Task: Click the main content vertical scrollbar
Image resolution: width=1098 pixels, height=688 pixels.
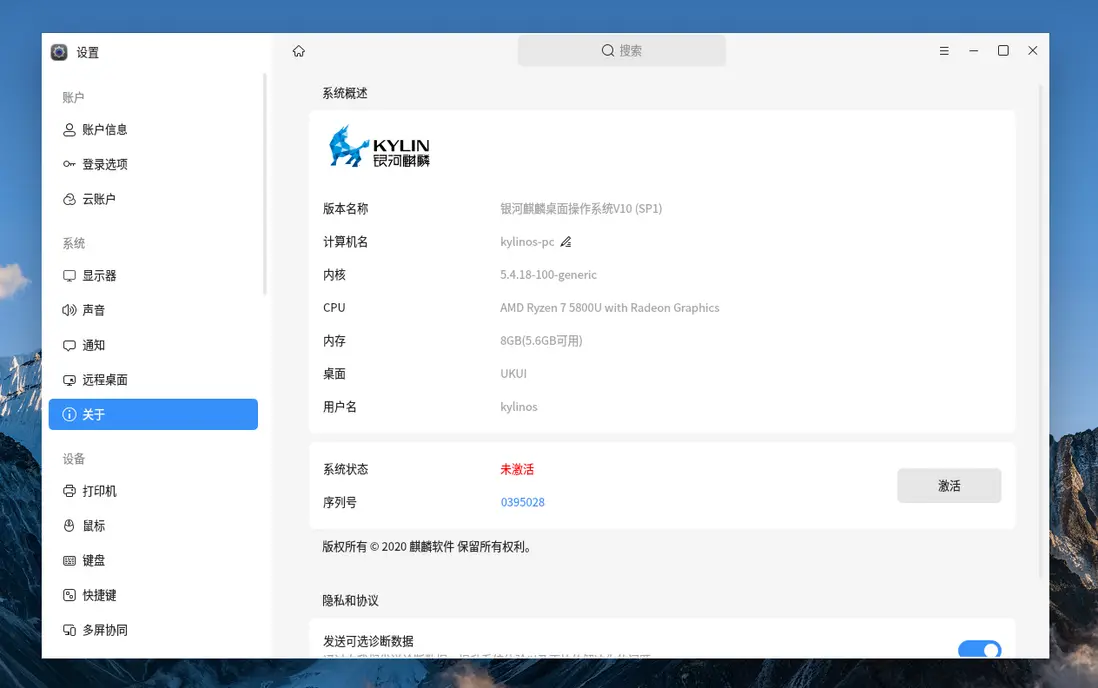Action: [1040, 331]
